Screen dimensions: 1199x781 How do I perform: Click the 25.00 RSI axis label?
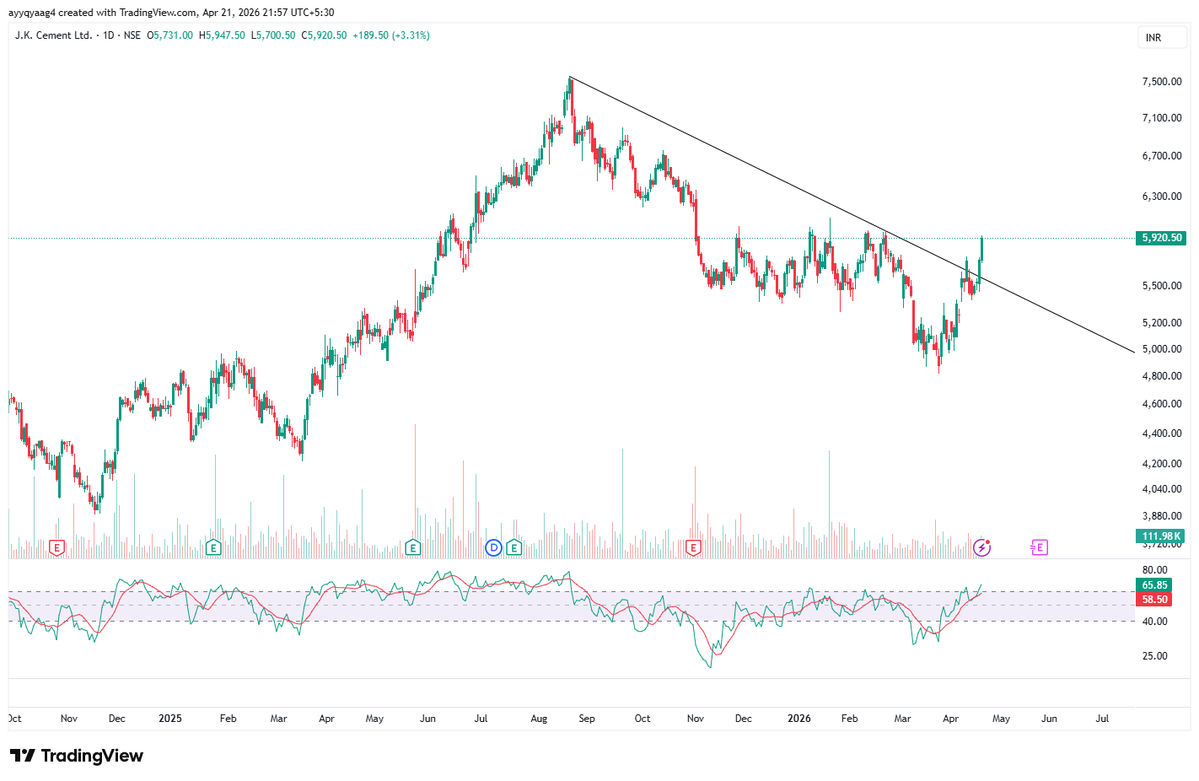pos(1155,656)
